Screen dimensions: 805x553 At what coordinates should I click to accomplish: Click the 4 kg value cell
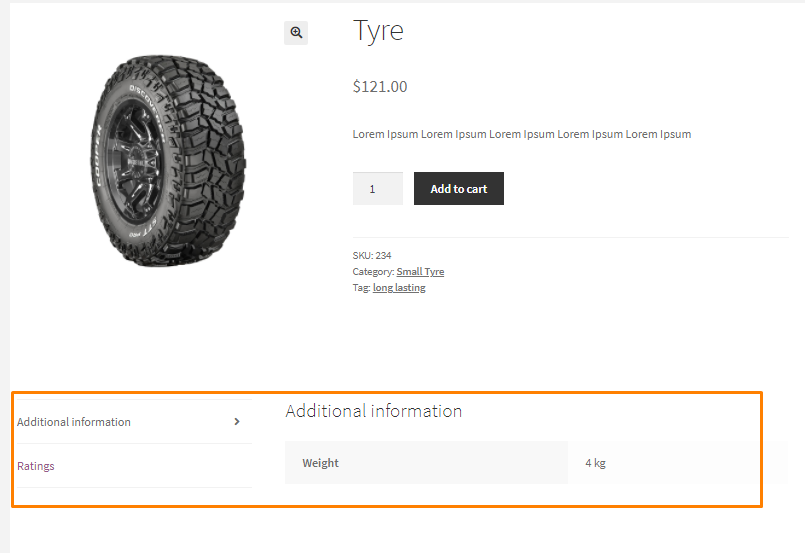pyautogui.click(x=678, y=463)
